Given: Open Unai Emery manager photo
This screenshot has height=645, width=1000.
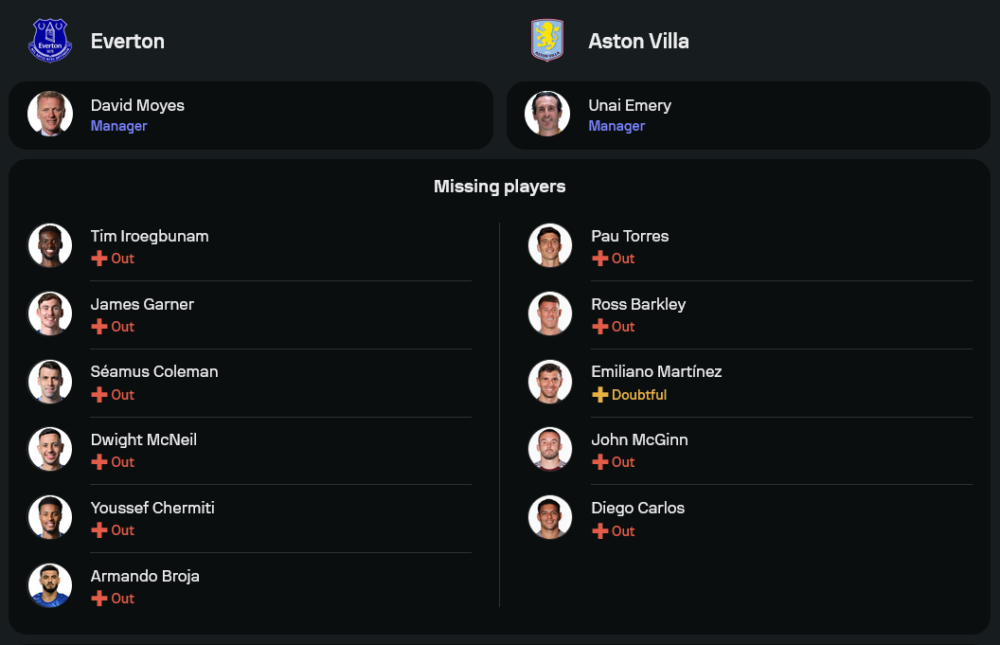Looking at the screenshot, I should coord(547,114).
